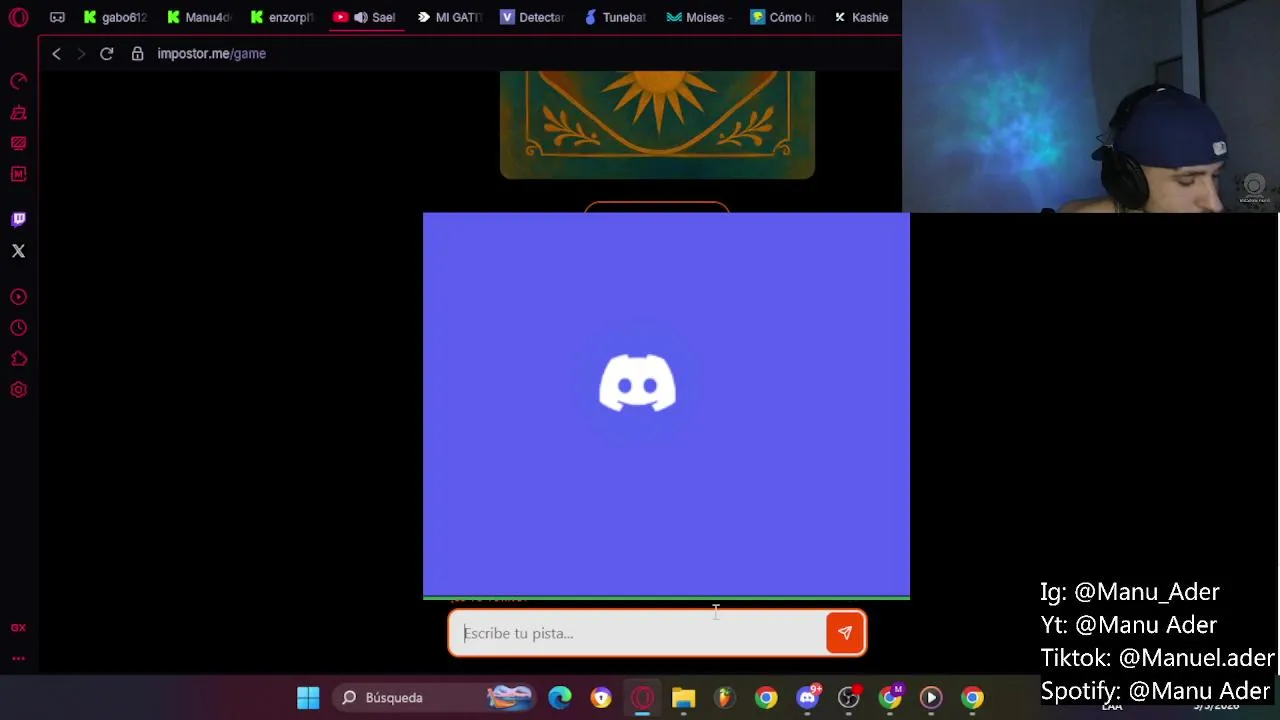This screenshot has width=1280, height=720.
Task: Open the Settings gear icon in sidebar
Action: pyautogui.click(x=18, y=390)
